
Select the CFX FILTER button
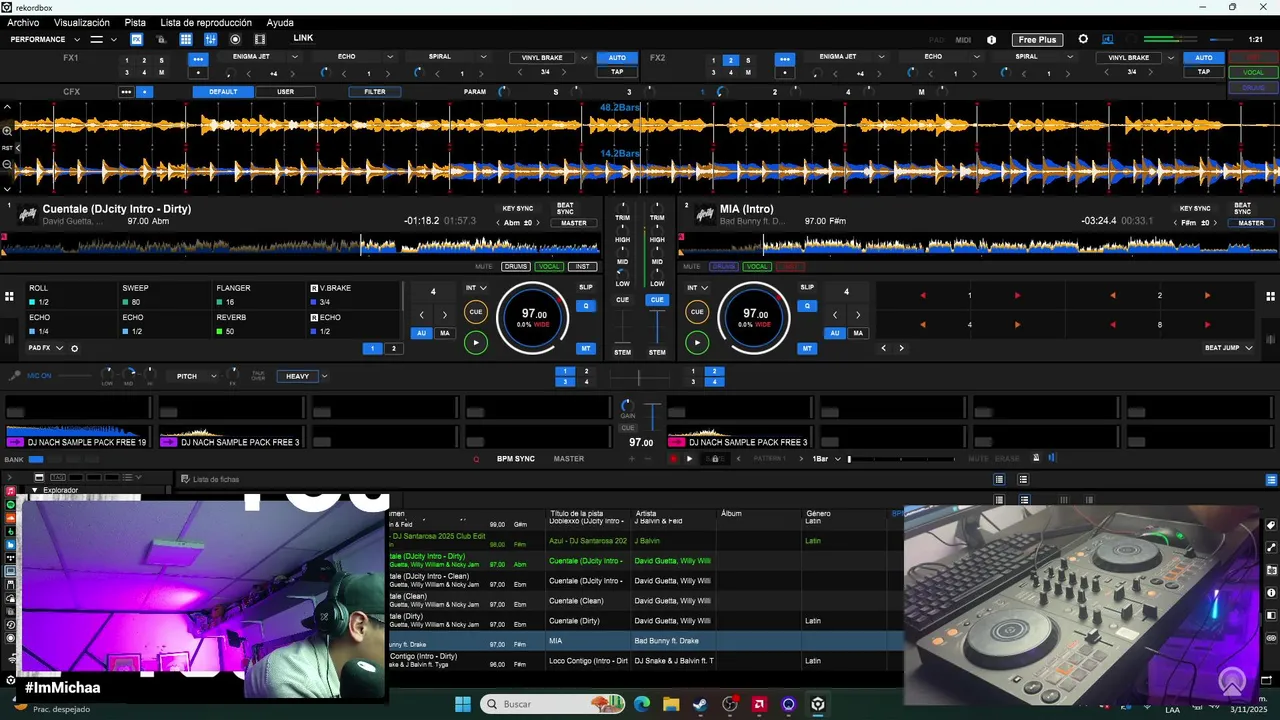[375, 92]
